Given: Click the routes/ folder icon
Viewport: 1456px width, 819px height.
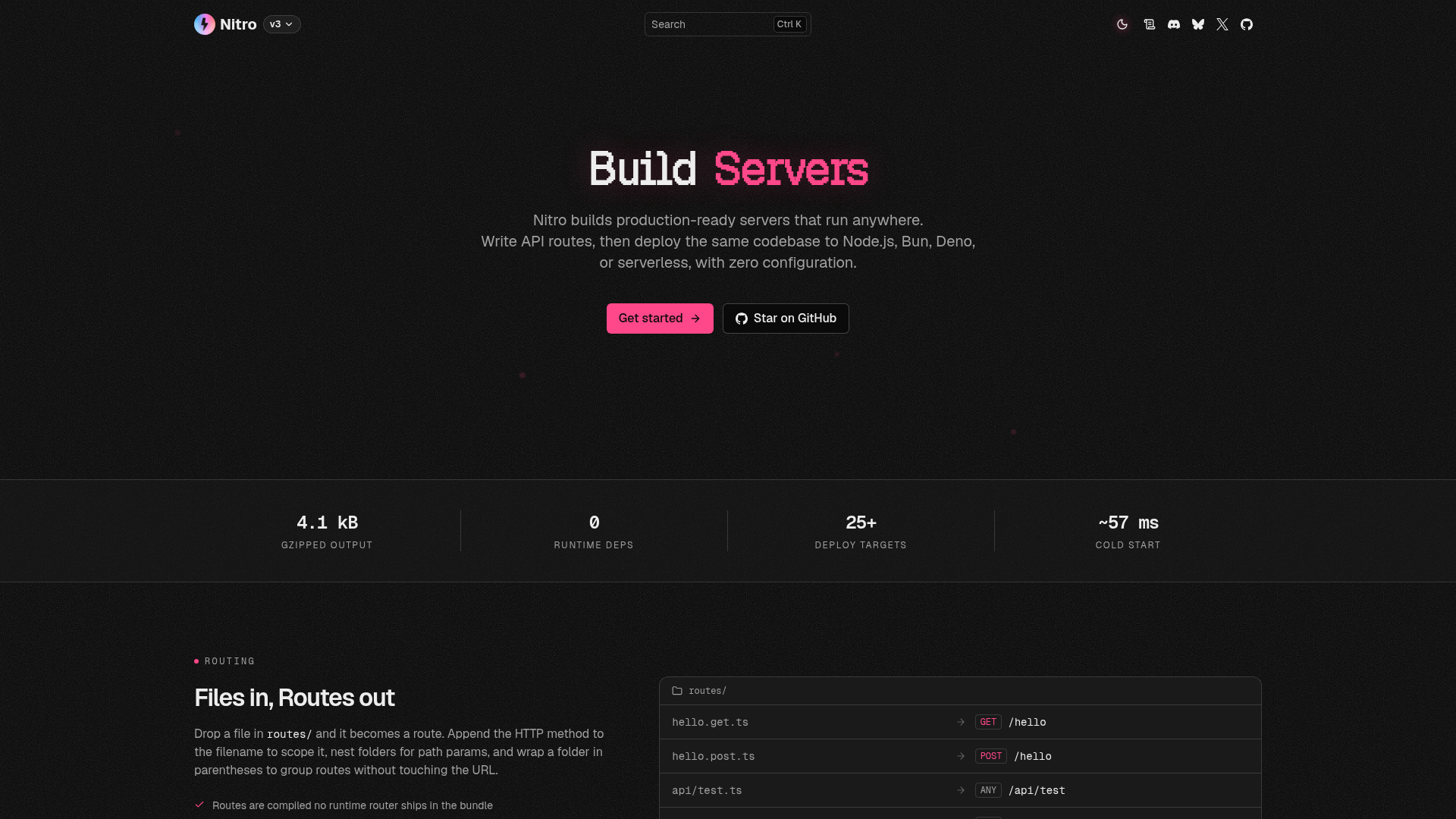Looking at the screenshot, I should (677, 691).
